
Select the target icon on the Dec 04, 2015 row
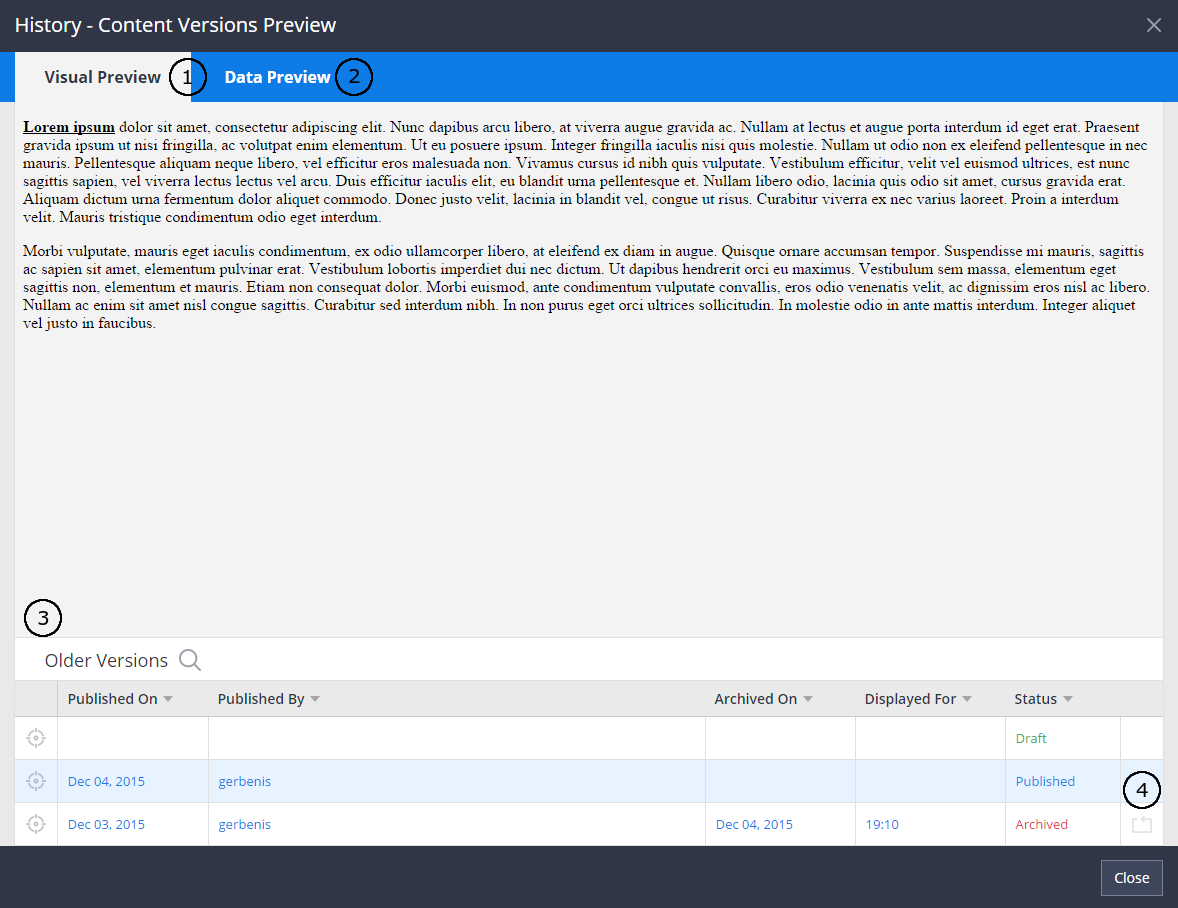35,781
